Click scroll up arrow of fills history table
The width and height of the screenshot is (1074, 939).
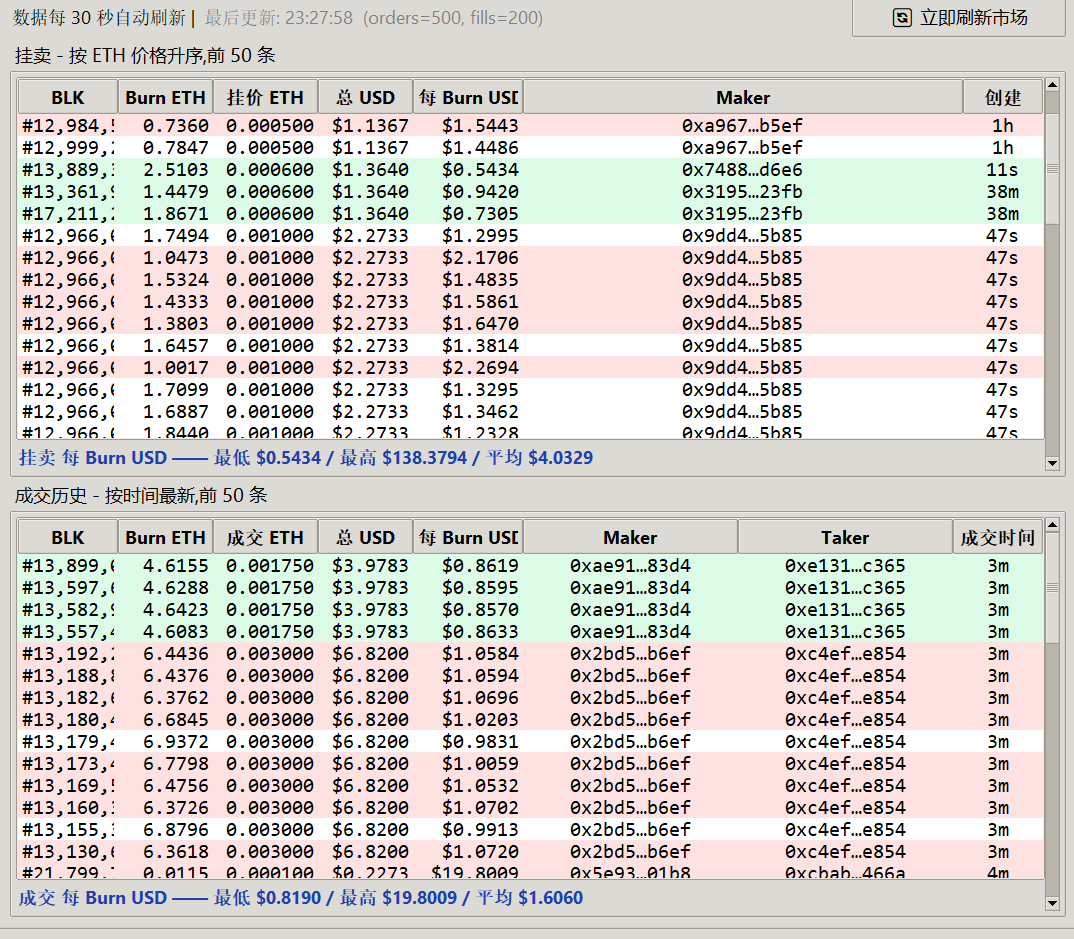[1053, 525]
